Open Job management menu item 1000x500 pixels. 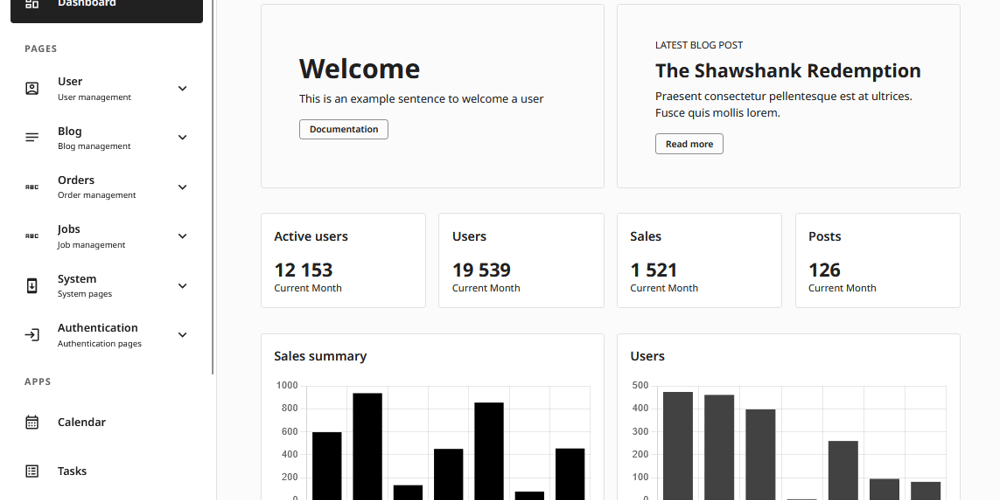107,236
